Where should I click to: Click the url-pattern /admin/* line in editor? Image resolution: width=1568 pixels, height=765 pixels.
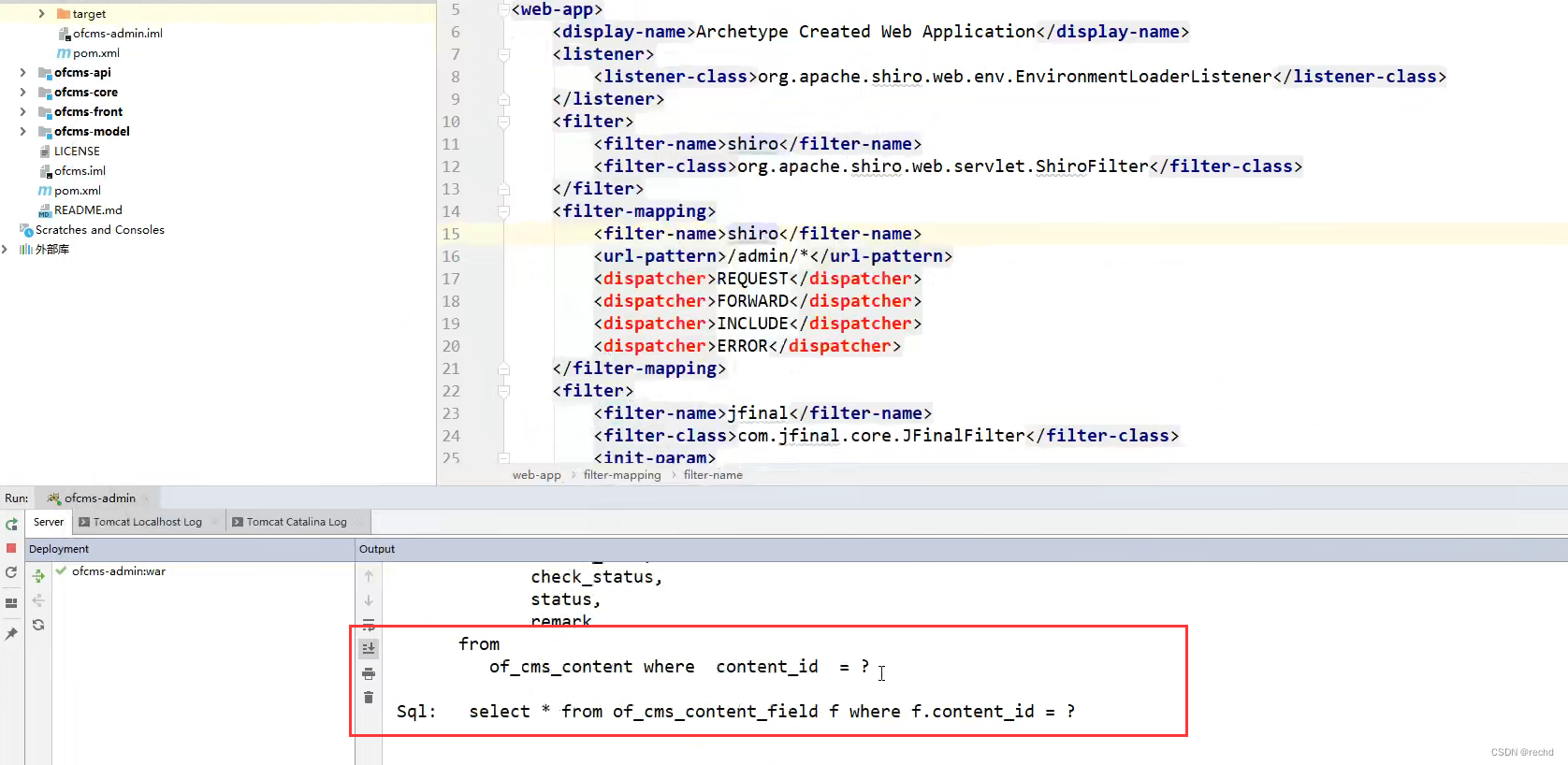click(x=773, y=256)
